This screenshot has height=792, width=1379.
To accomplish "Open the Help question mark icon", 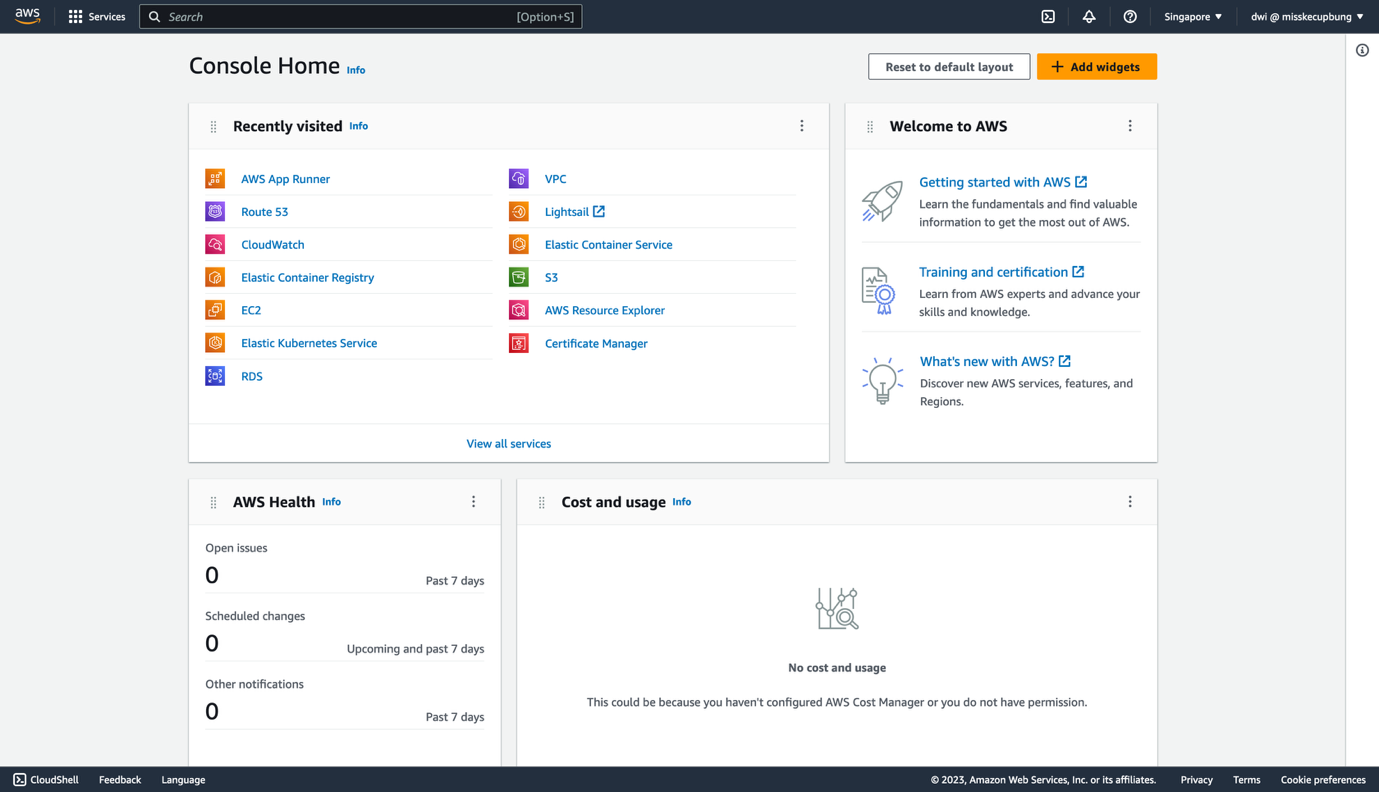I will coord(1129,16).
